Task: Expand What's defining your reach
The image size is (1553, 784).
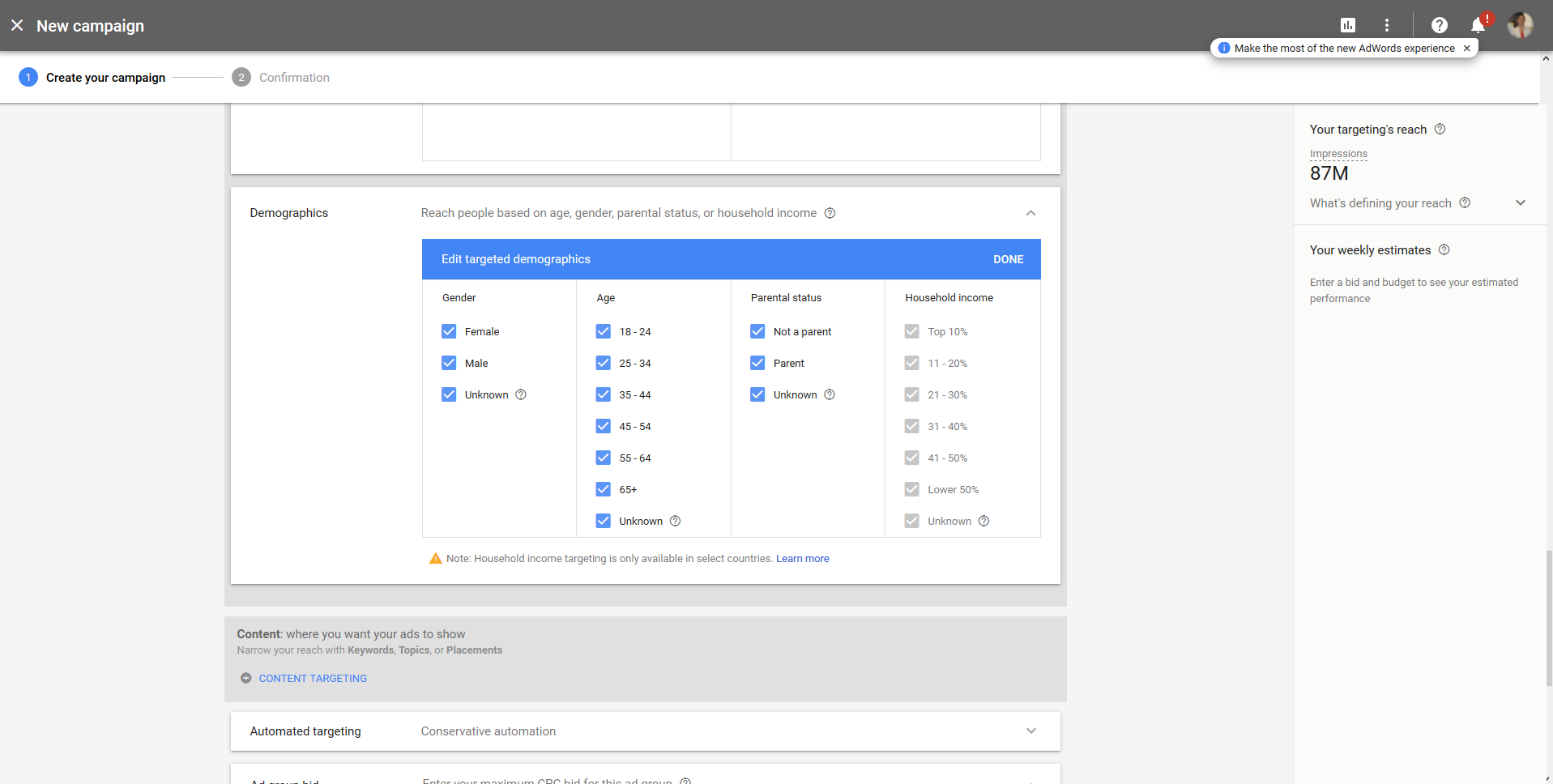Action: point(1520,202)
